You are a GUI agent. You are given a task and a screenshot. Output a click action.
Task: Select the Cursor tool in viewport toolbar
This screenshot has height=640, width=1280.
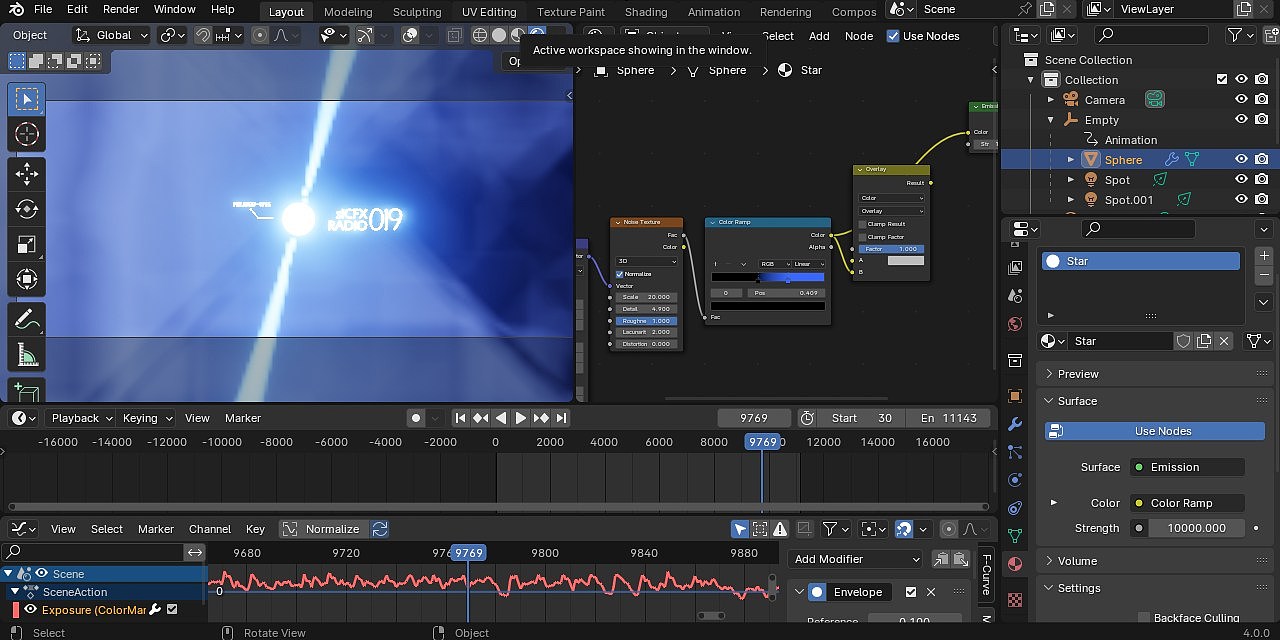[x=27, y=134]
